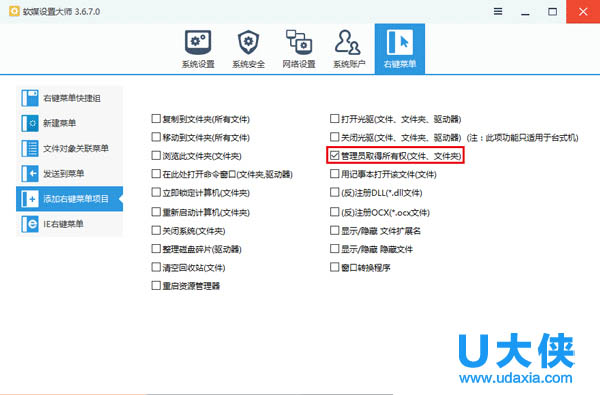Click the 发送到菜单 sidebar icon
This screenshot has height=395, width=600.
point(30,174)
